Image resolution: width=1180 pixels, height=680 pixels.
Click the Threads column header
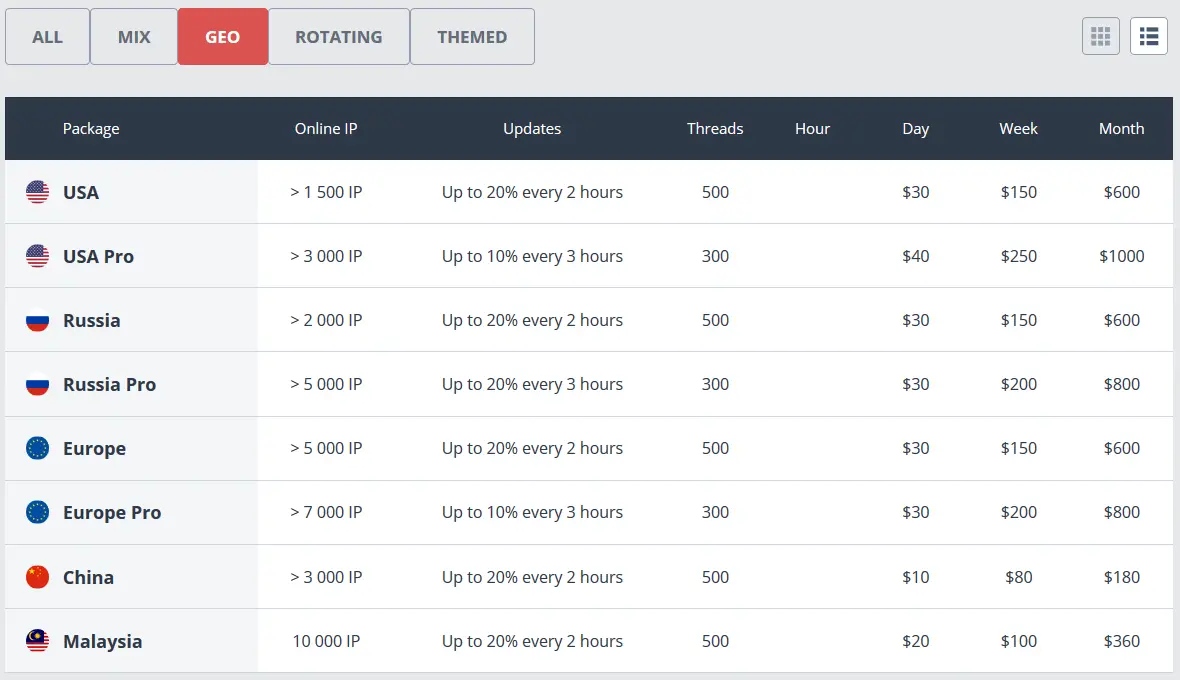(x=715, y=129)
